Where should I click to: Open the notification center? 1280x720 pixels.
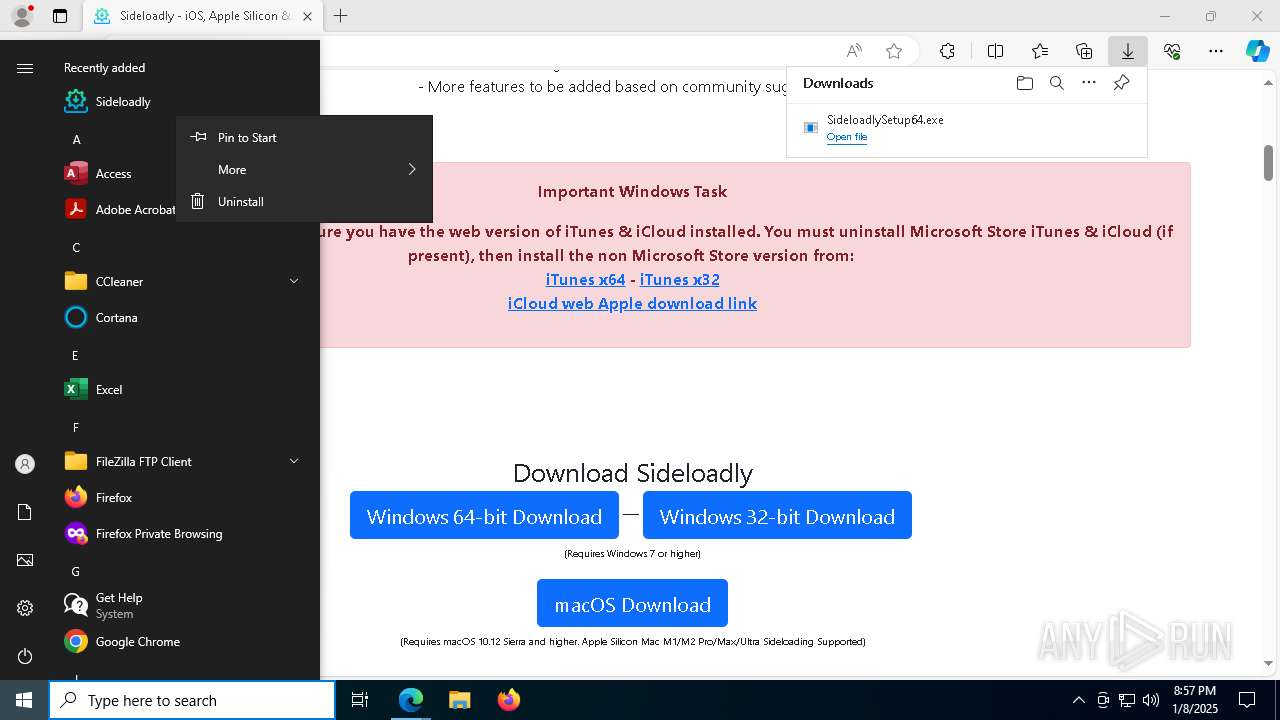tap(1247, 700)
